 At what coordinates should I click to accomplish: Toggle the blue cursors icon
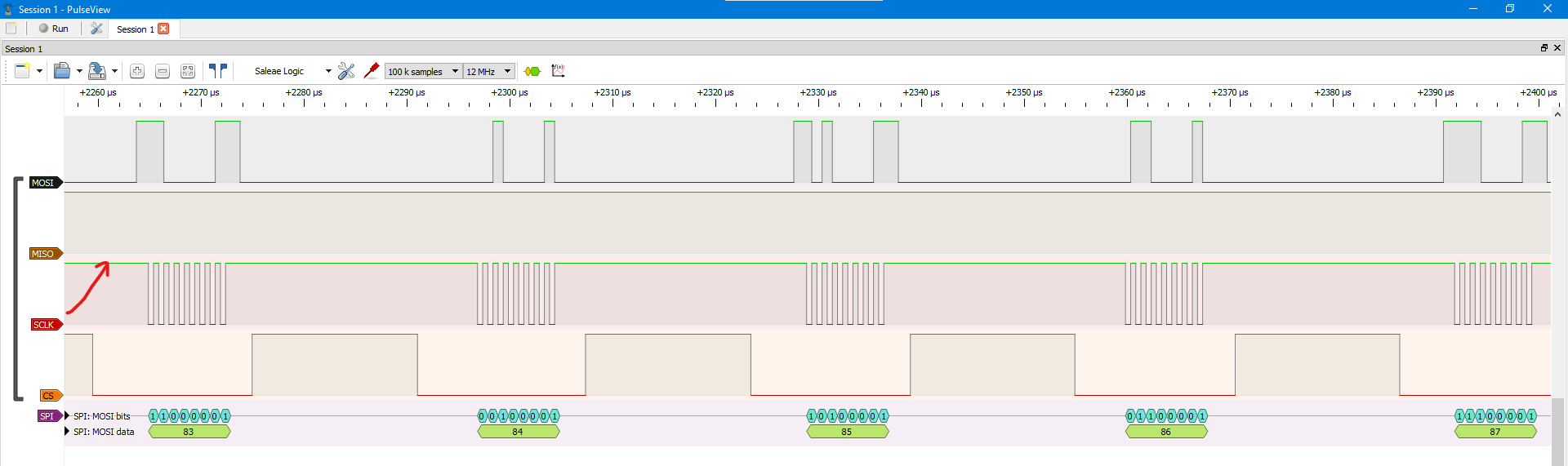218,71
